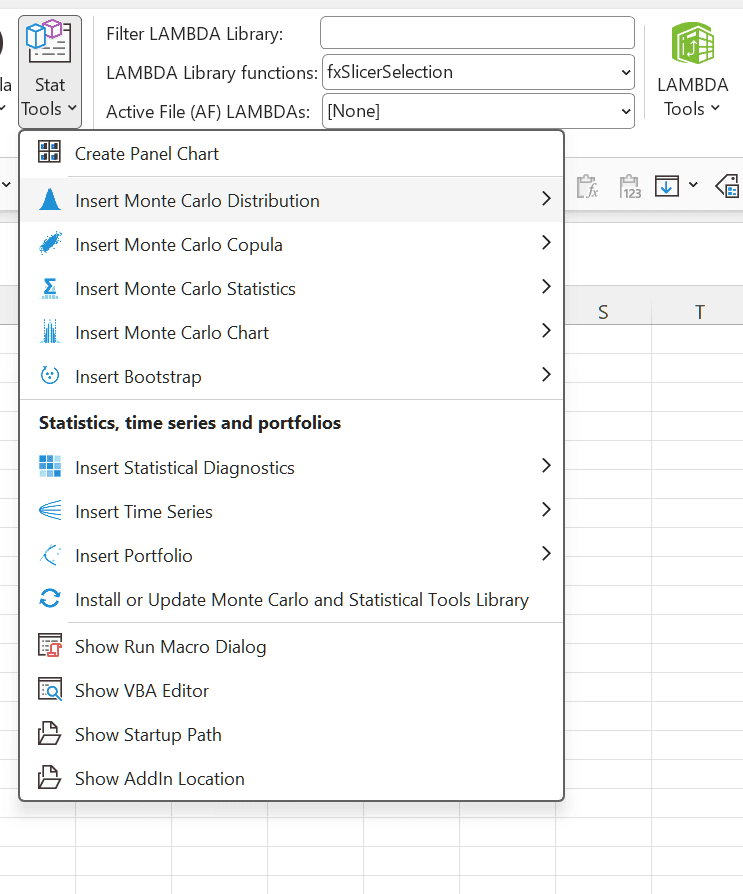Expand Insert Time Series submenu arrow
The image size is (743, 894).
point(546,509)
